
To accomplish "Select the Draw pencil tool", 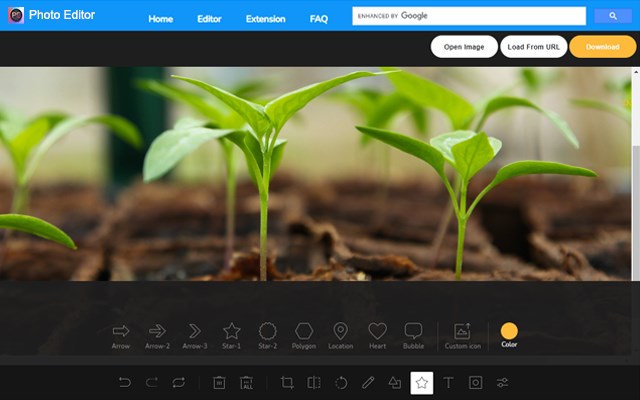I will 368,382.
